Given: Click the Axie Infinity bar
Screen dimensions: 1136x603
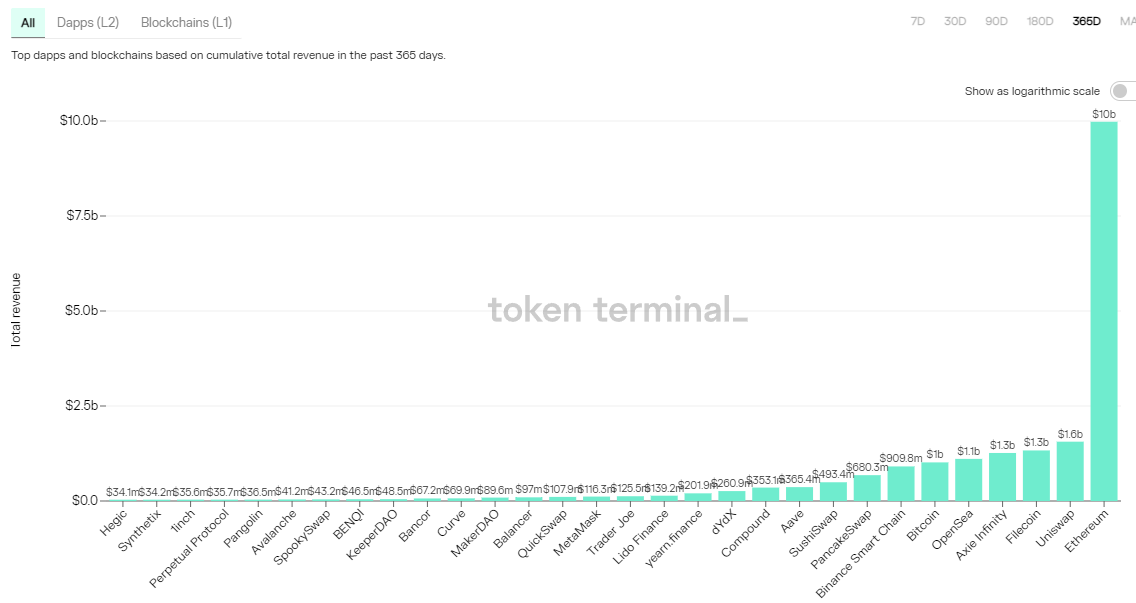Looking at the screenshot, I should [x=1003, y=477].
